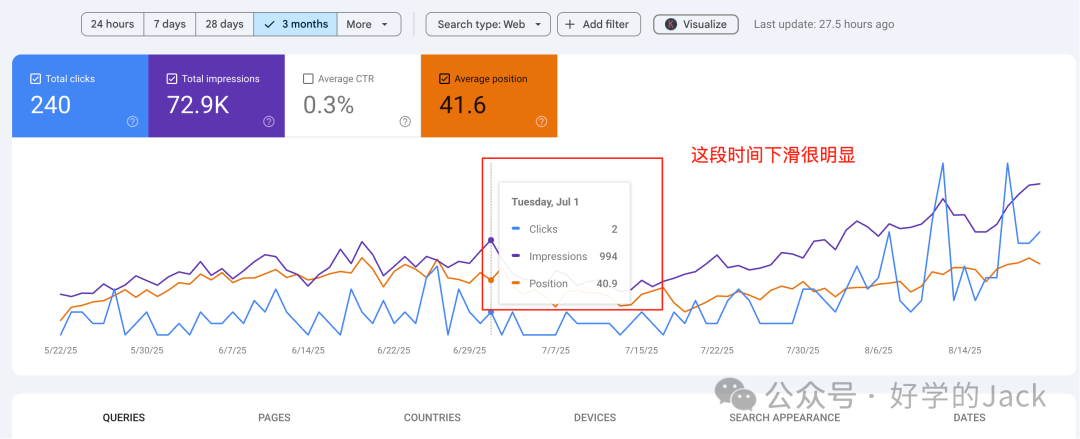Open help icon on Total impressions card
The image size is (1080, 439).
269,121
